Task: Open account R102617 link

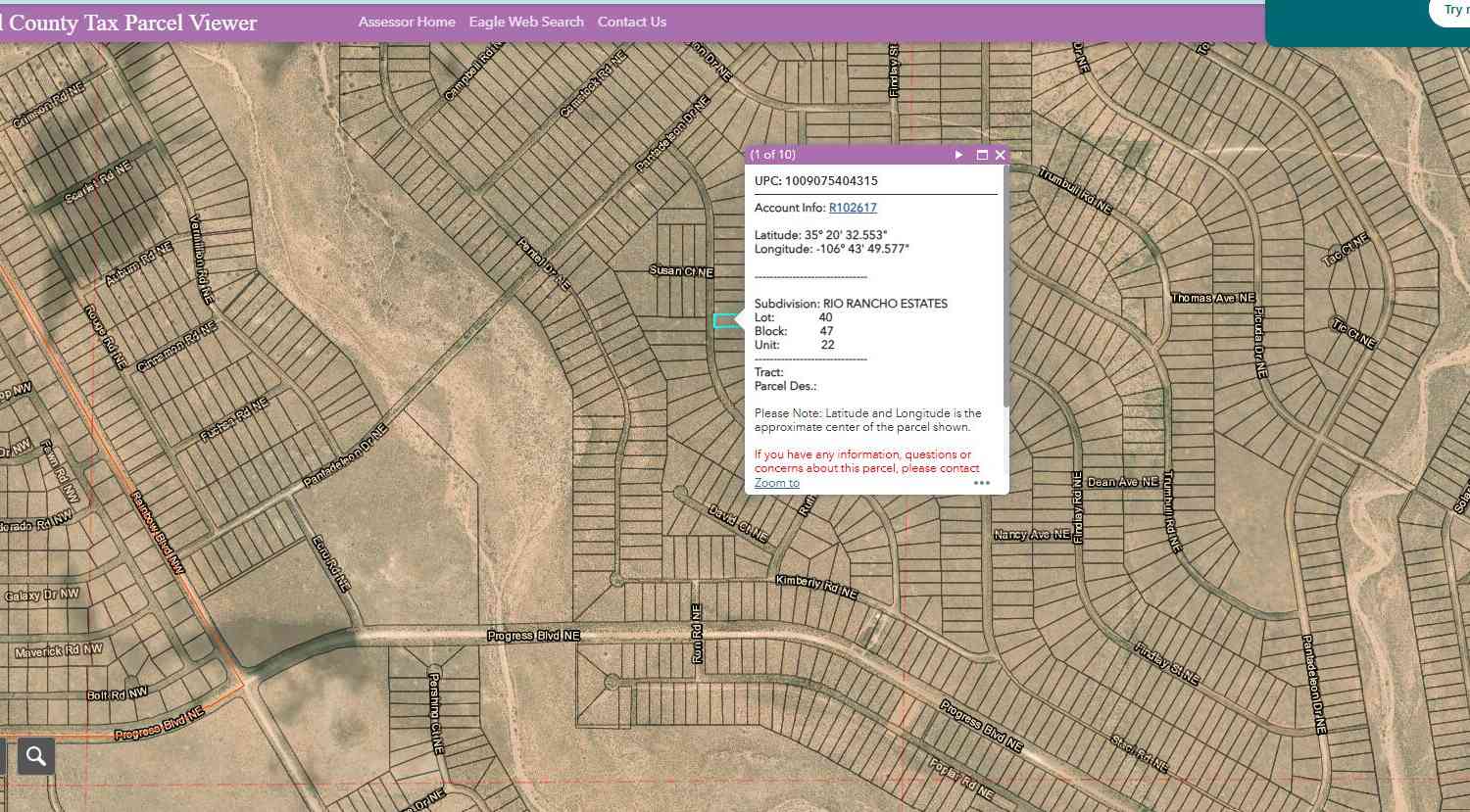Action: pyautogui.click(x=853, y=208)
